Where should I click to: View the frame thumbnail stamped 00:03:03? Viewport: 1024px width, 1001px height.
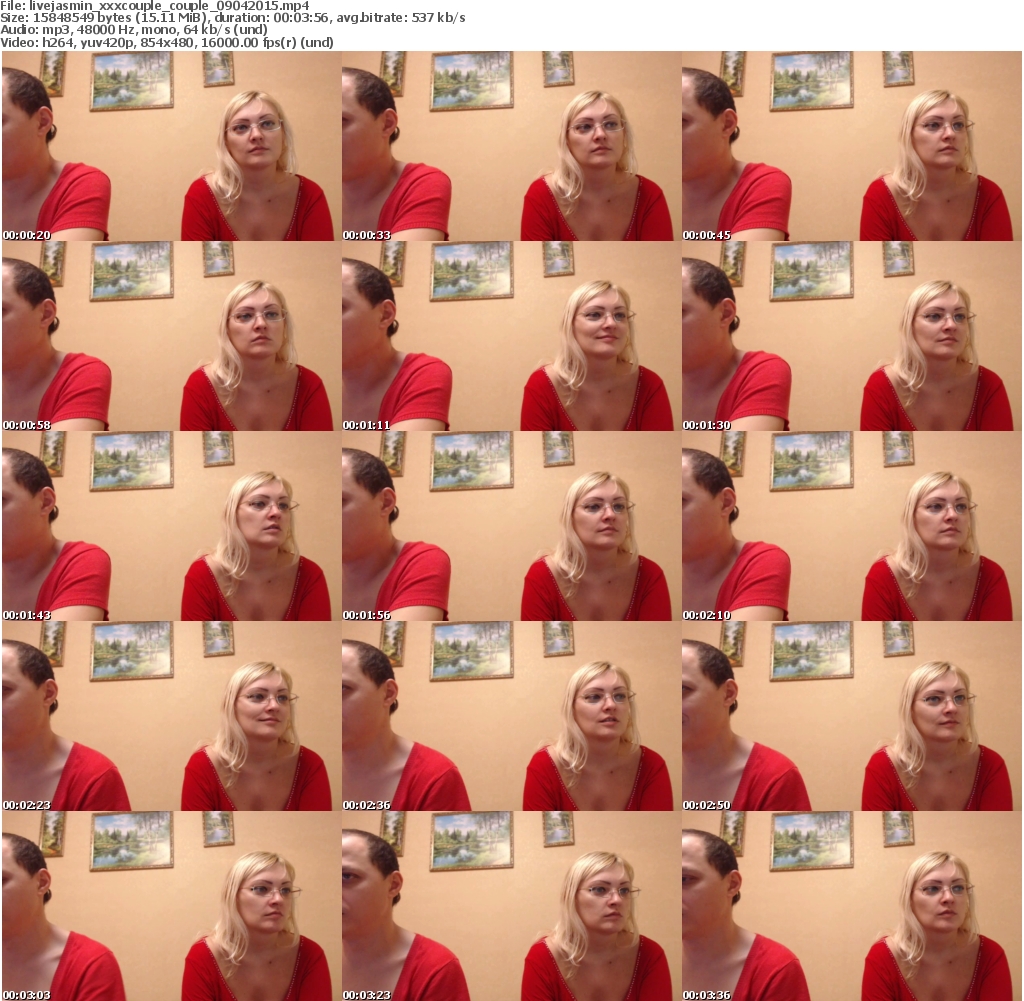tap(171, 906)
